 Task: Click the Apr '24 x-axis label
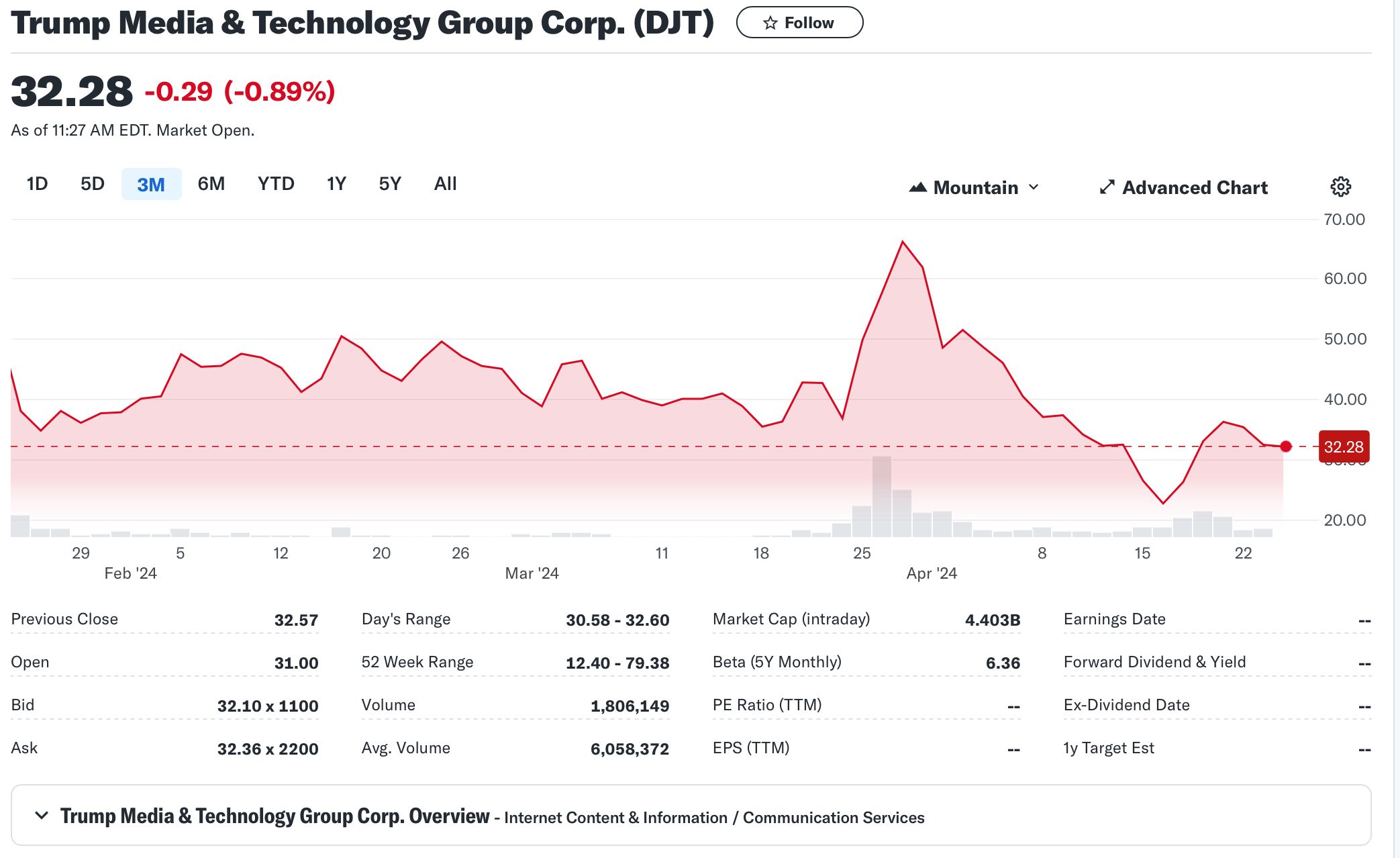tap(932, 573)
